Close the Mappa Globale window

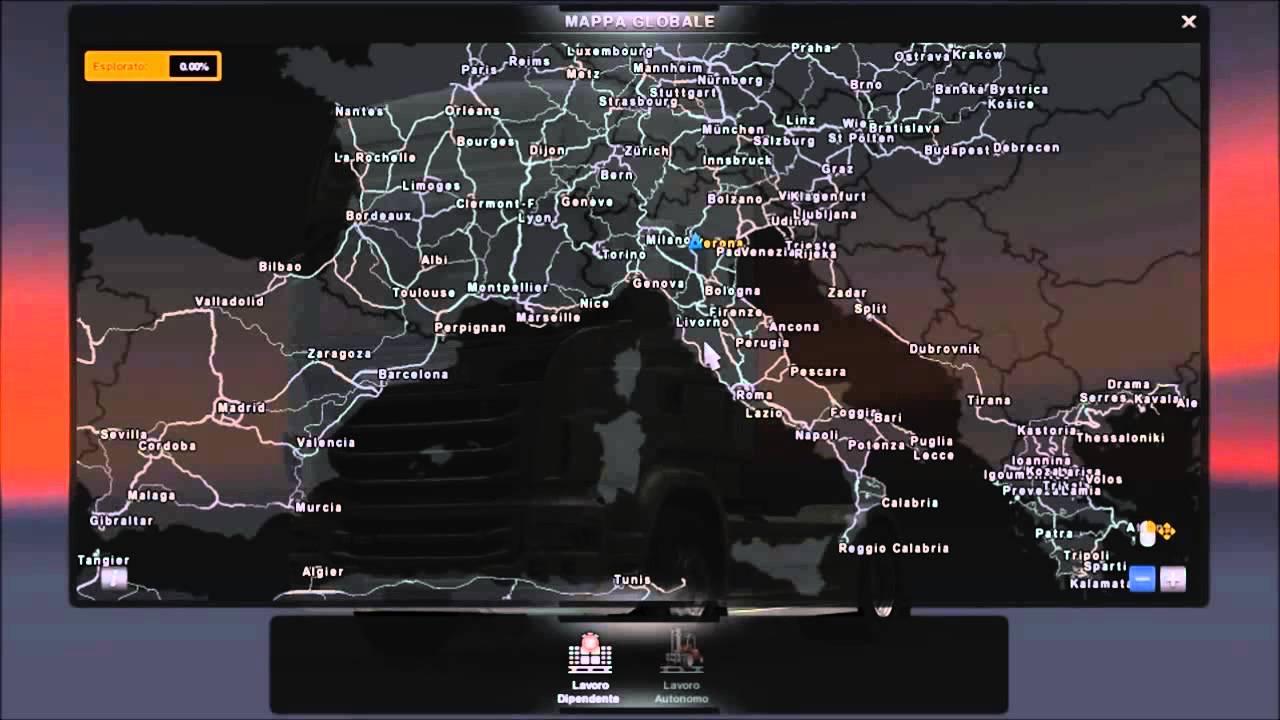click(x=1188, y=21)
